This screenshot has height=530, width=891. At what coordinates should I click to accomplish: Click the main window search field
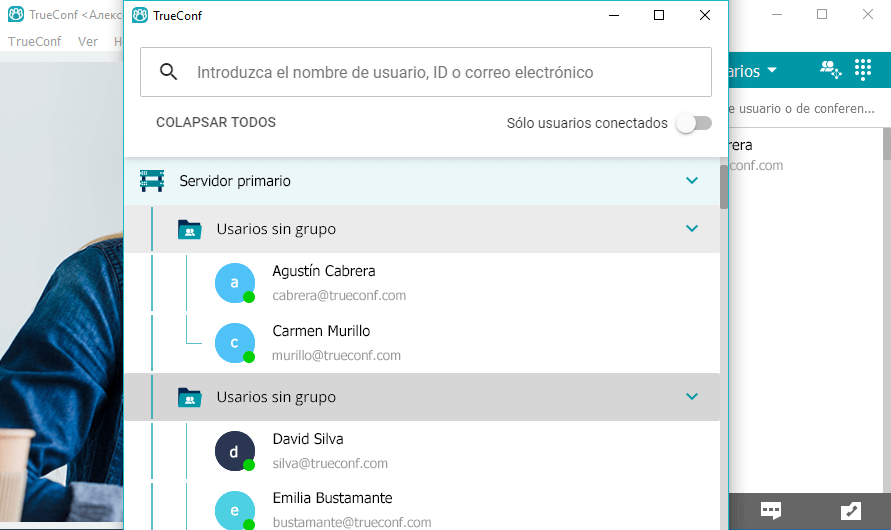pyautogui.click(x=805, y=108)
